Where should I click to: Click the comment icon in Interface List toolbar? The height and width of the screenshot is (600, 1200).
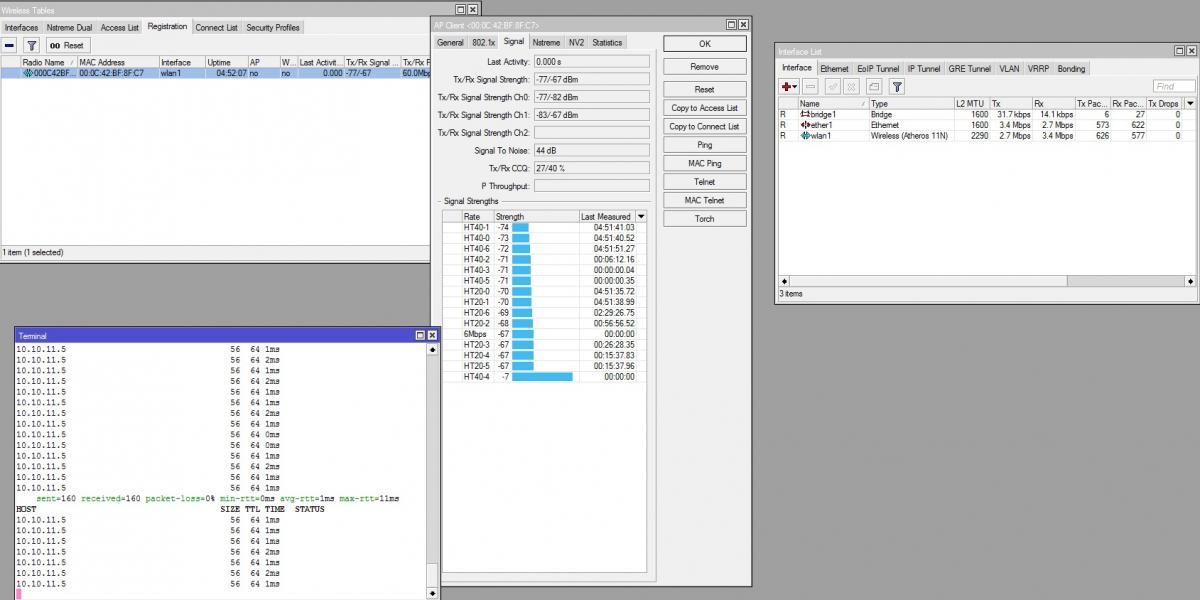874,87
